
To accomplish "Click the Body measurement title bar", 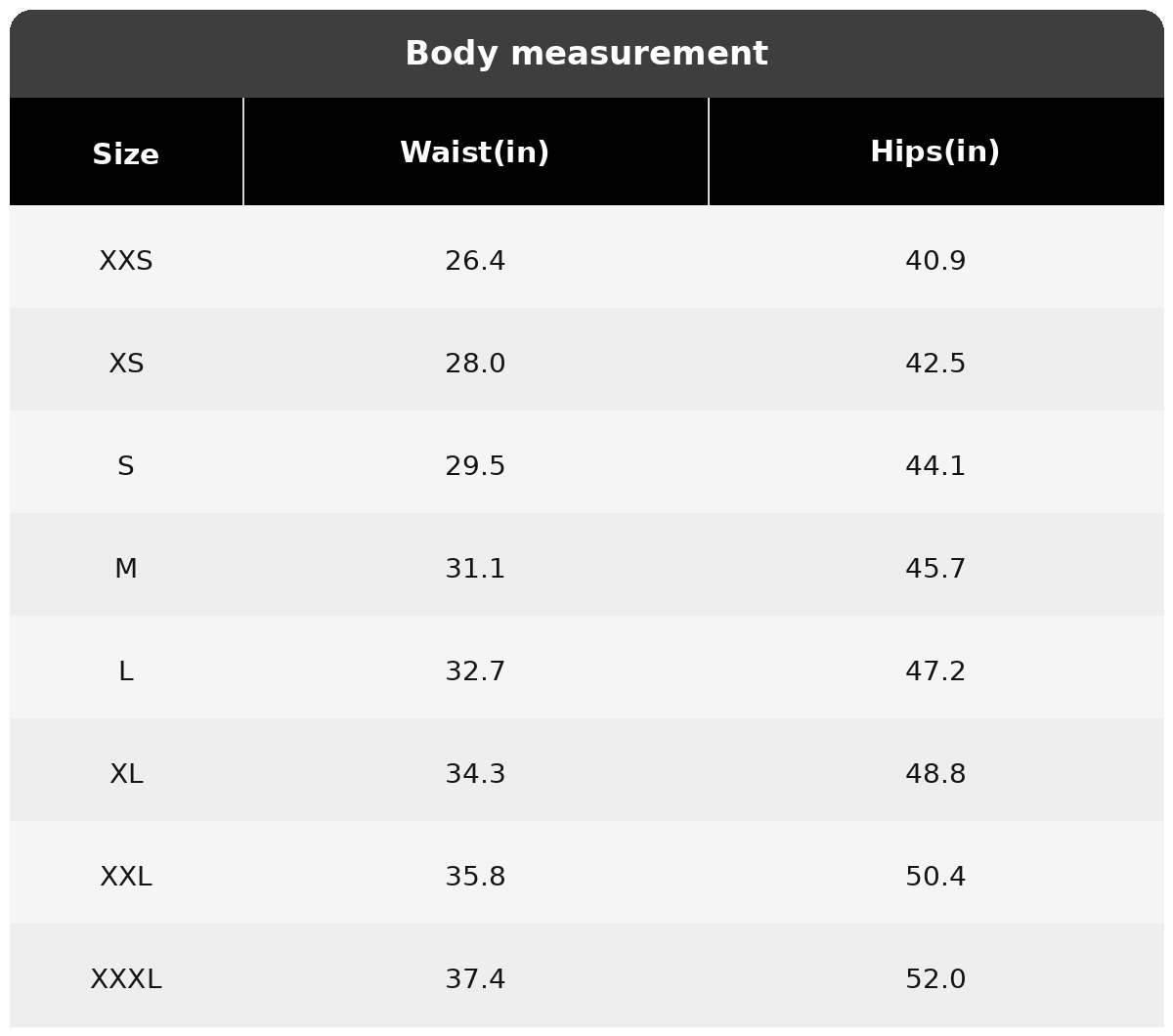I will (x=586, y=54).
